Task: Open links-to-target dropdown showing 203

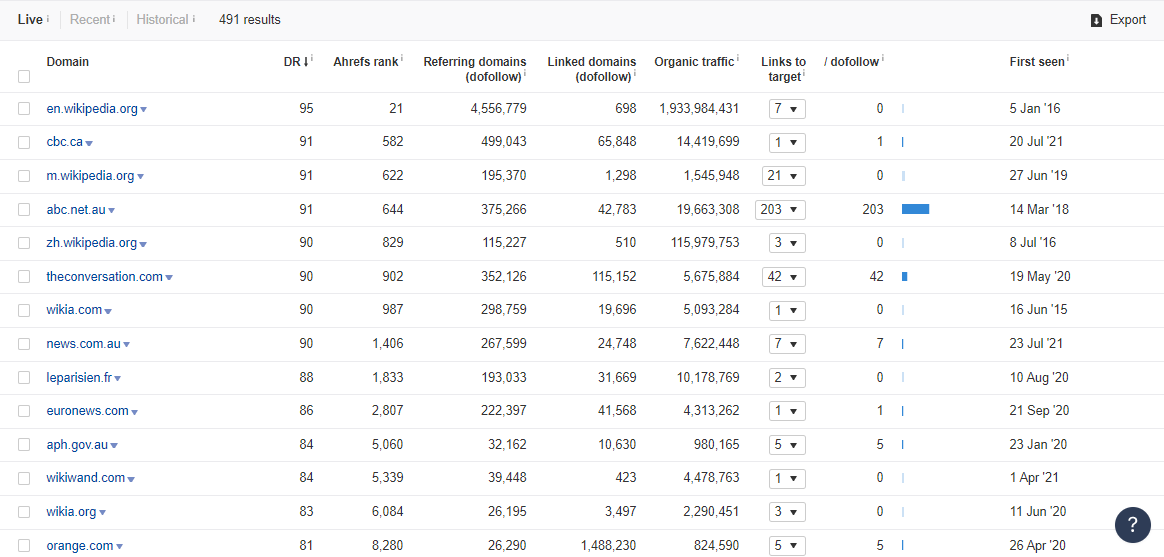Action: pos(780,209)
